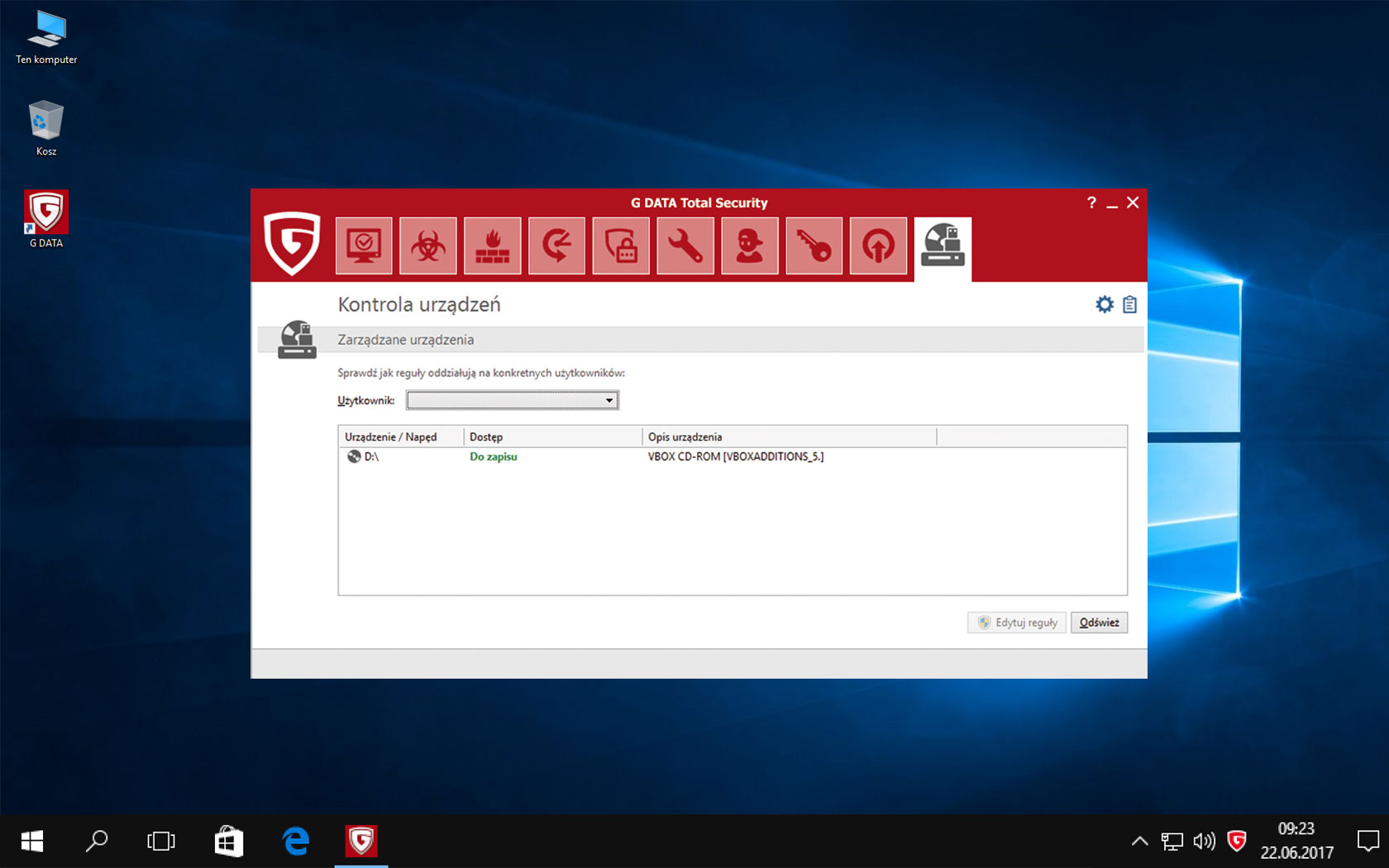Open the Password manager padlock tab
This screenshot has height=868, width=1389.
click(x=621, y=246)
